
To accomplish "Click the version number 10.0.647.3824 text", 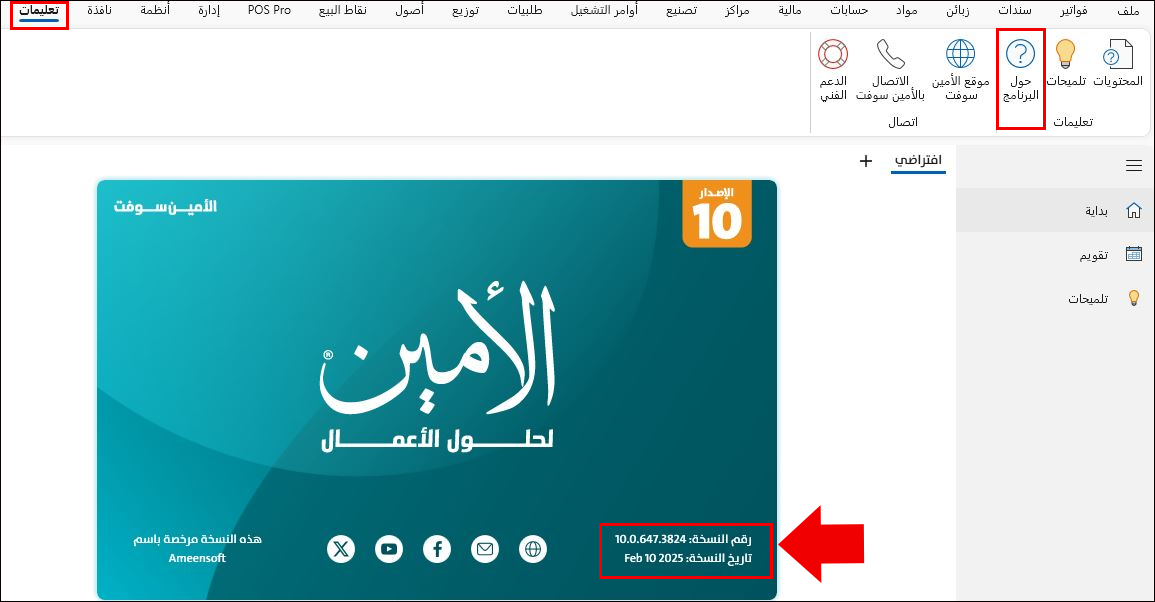I will (650, 539).
